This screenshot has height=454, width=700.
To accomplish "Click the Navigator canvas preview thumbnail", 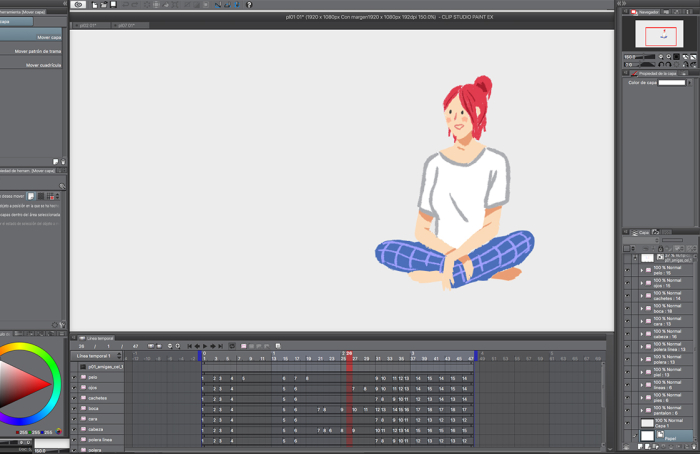I will tap(658, 35).
